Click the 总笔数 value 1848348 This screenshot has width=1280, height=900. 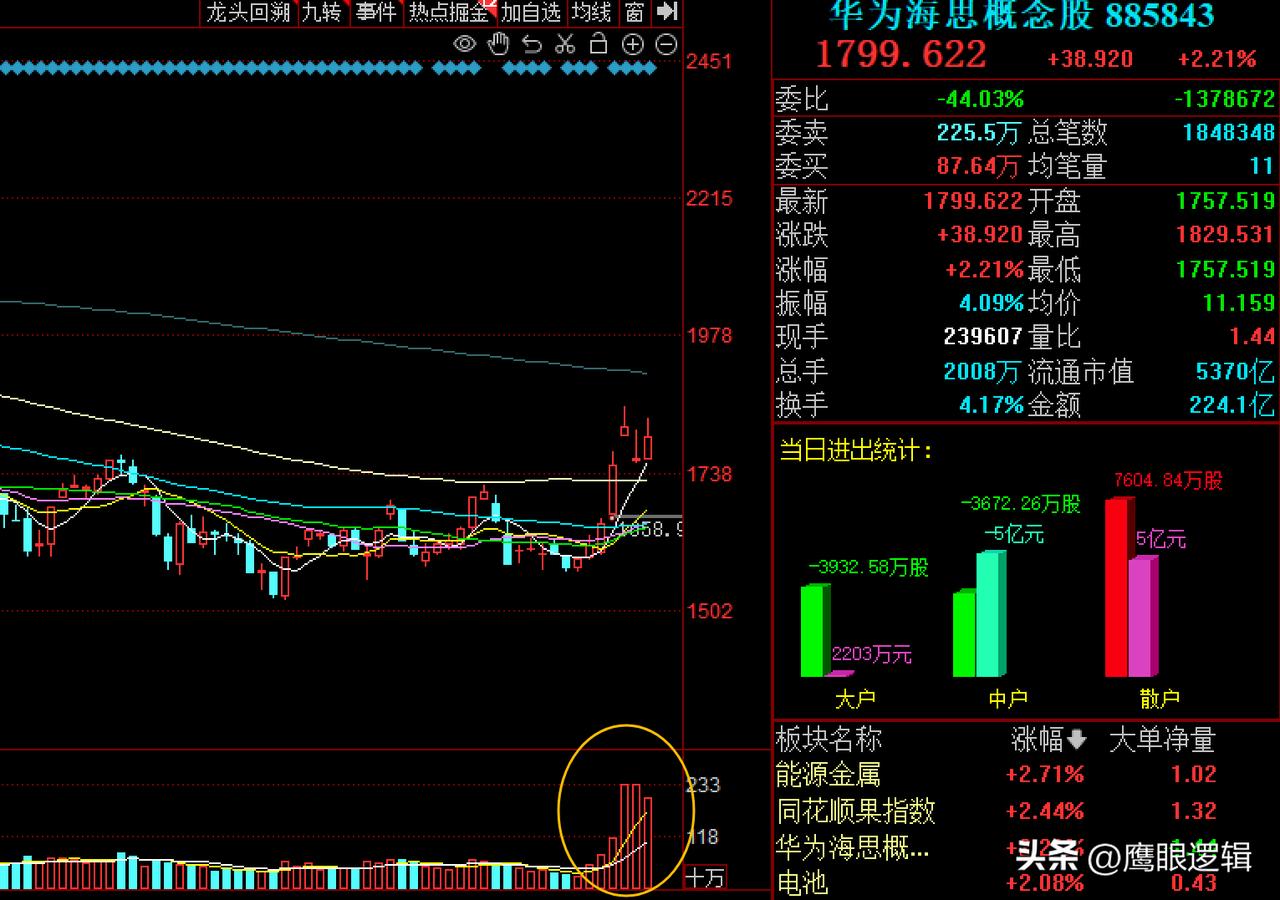1229,132
